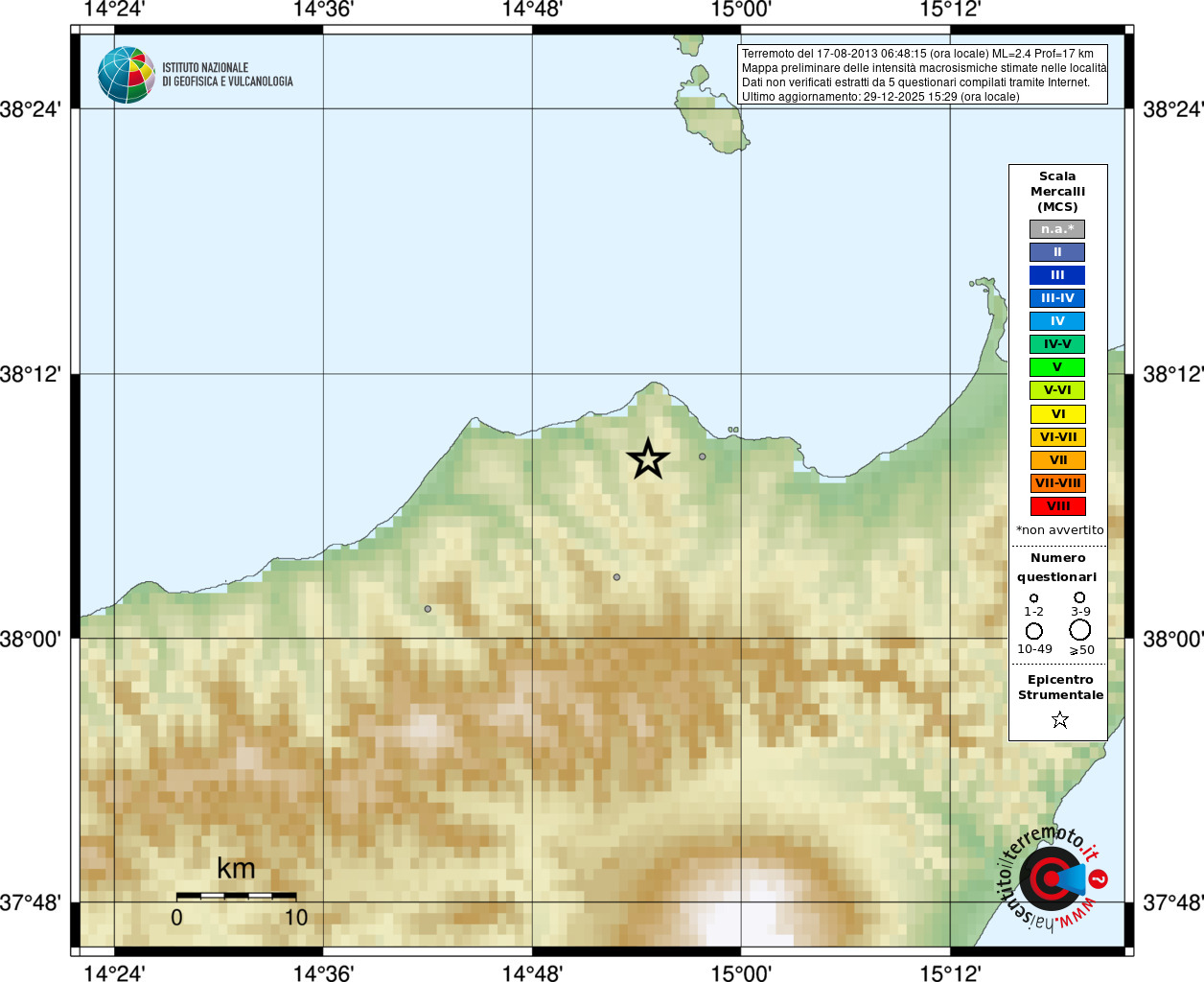Click the 14°36' label on bottom axis
The height and width of the screenshot is (982, 1204).
point(323,972)
